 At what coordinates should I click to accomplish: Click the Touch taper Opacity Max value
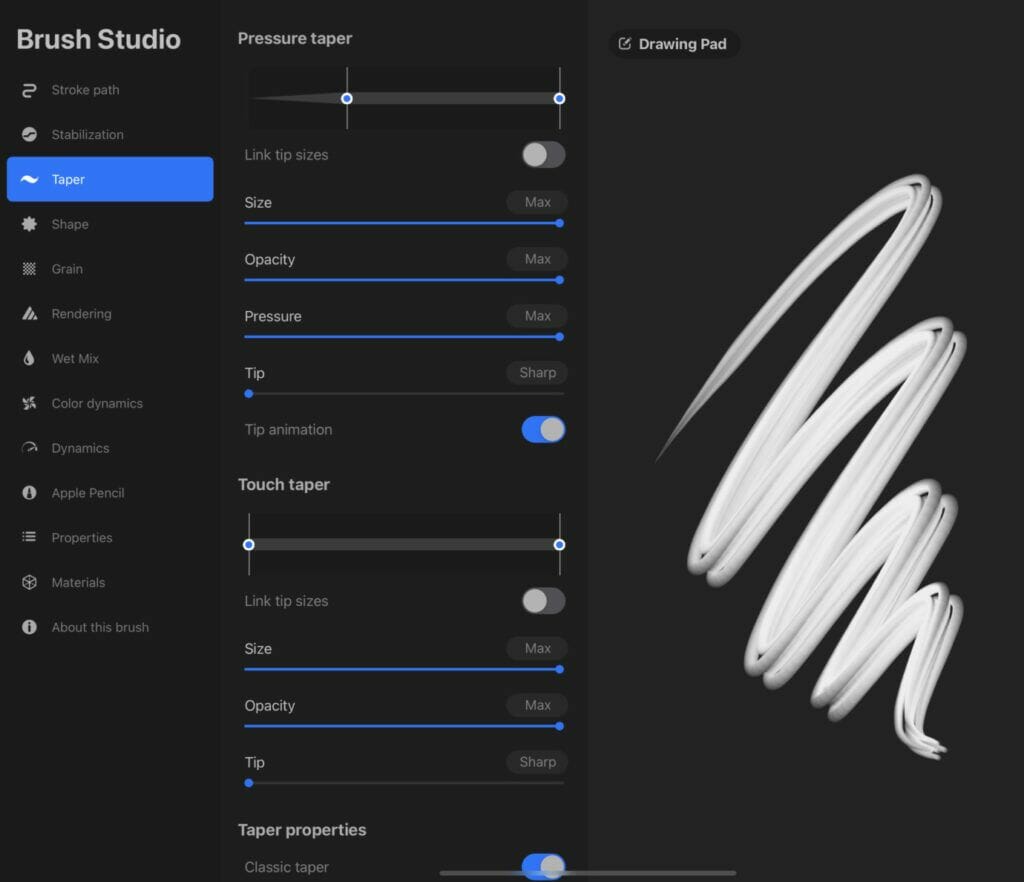click(x=537, y=705)
